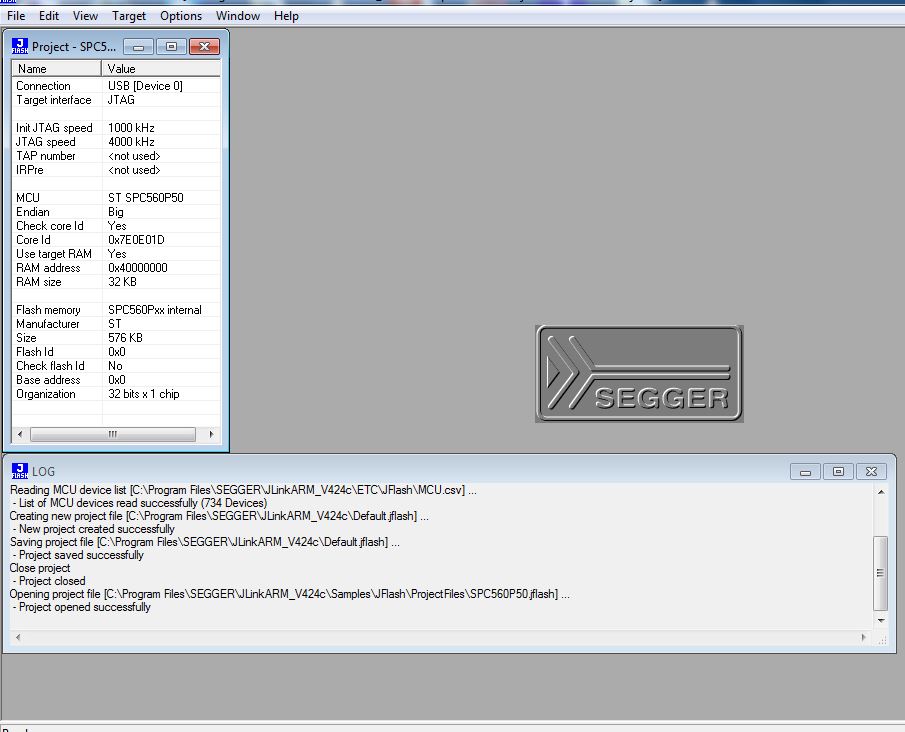This screenshot has height=732, width=905.
Task: Select the '4000 kHz' JTAG speed value
Action: click(x=131, y=141)
